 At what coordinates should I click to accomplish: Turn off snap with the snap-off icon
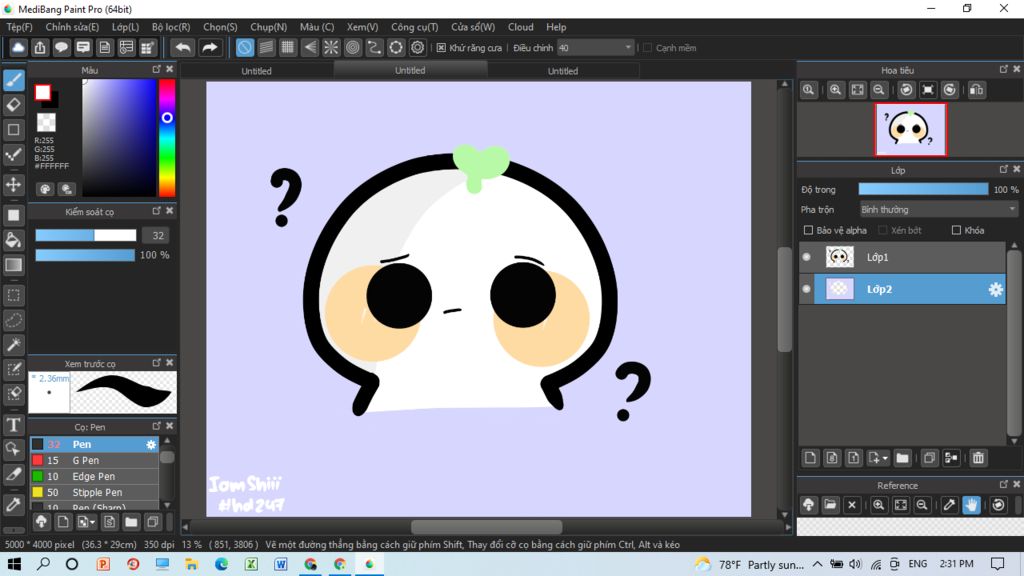(244, 48)
